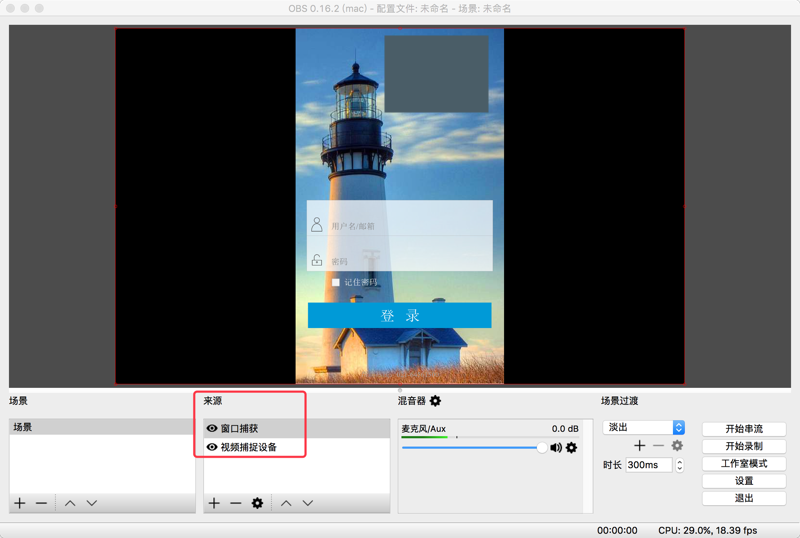
Task: Add a new source with plus icon
Action: click(214, 503)
